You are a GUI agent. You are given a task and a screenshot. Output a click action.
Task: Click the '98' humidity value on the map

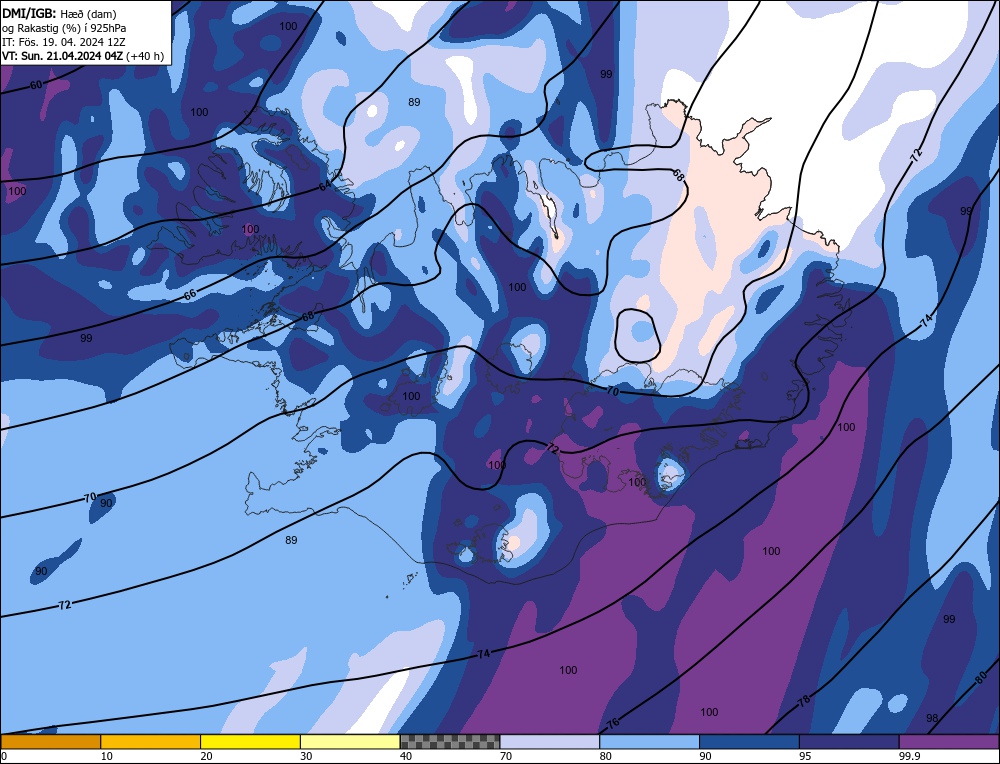[x=932, y=718]
